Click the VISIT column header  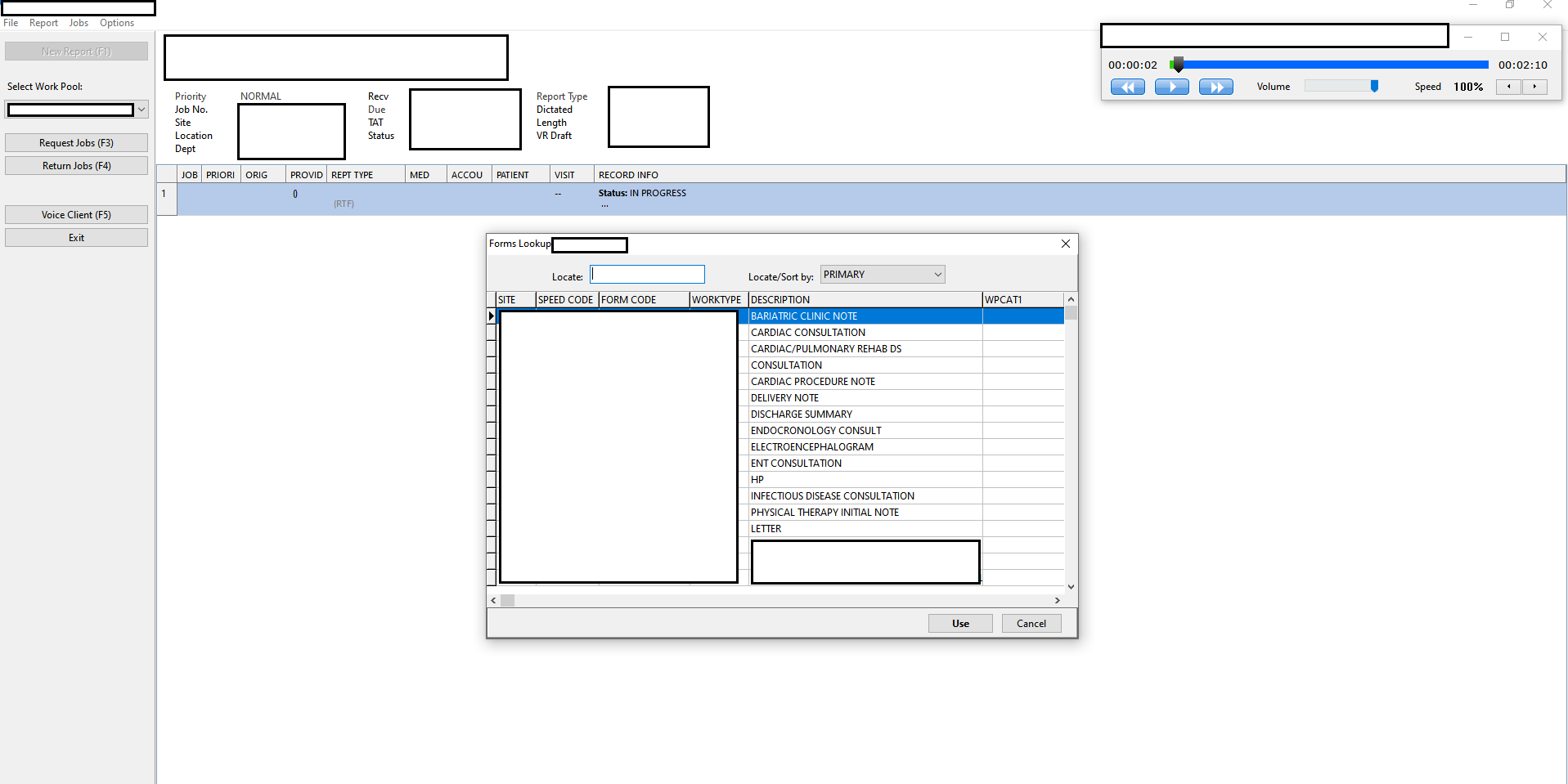coord(572,175)
